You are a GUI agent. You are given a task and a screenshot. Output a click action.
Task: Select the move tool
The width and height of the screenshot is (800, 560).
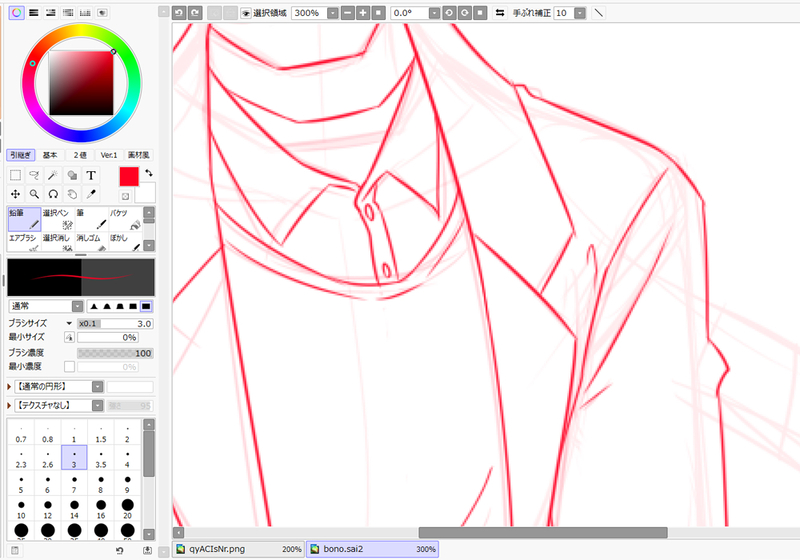(15, 194)
